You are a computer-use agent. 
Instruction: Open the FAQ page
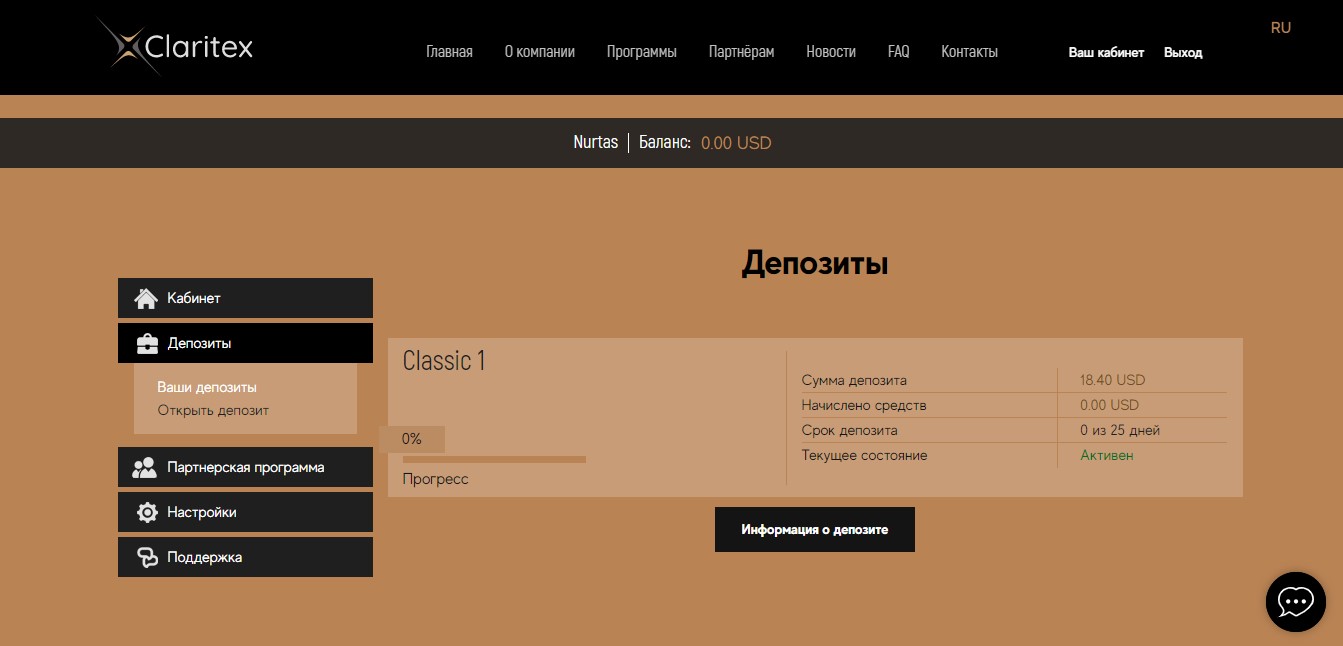pyautogui.click(x=898, y=52)
